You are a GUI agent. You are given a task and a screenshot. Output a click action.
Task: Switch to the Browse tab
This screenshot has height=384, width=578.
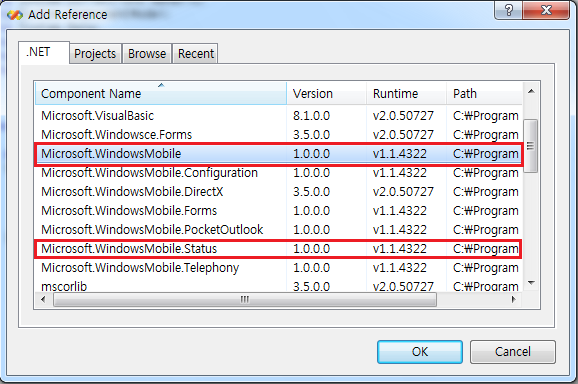click(x=147, y=54)
